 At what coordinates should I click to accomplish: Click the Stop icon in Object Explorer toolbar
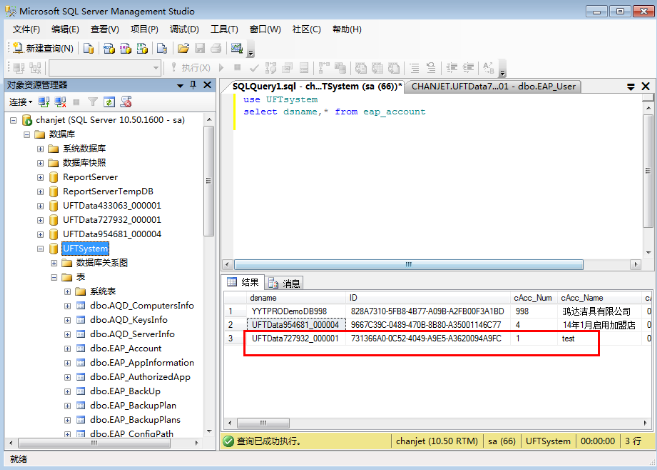[x=76, y=102]
